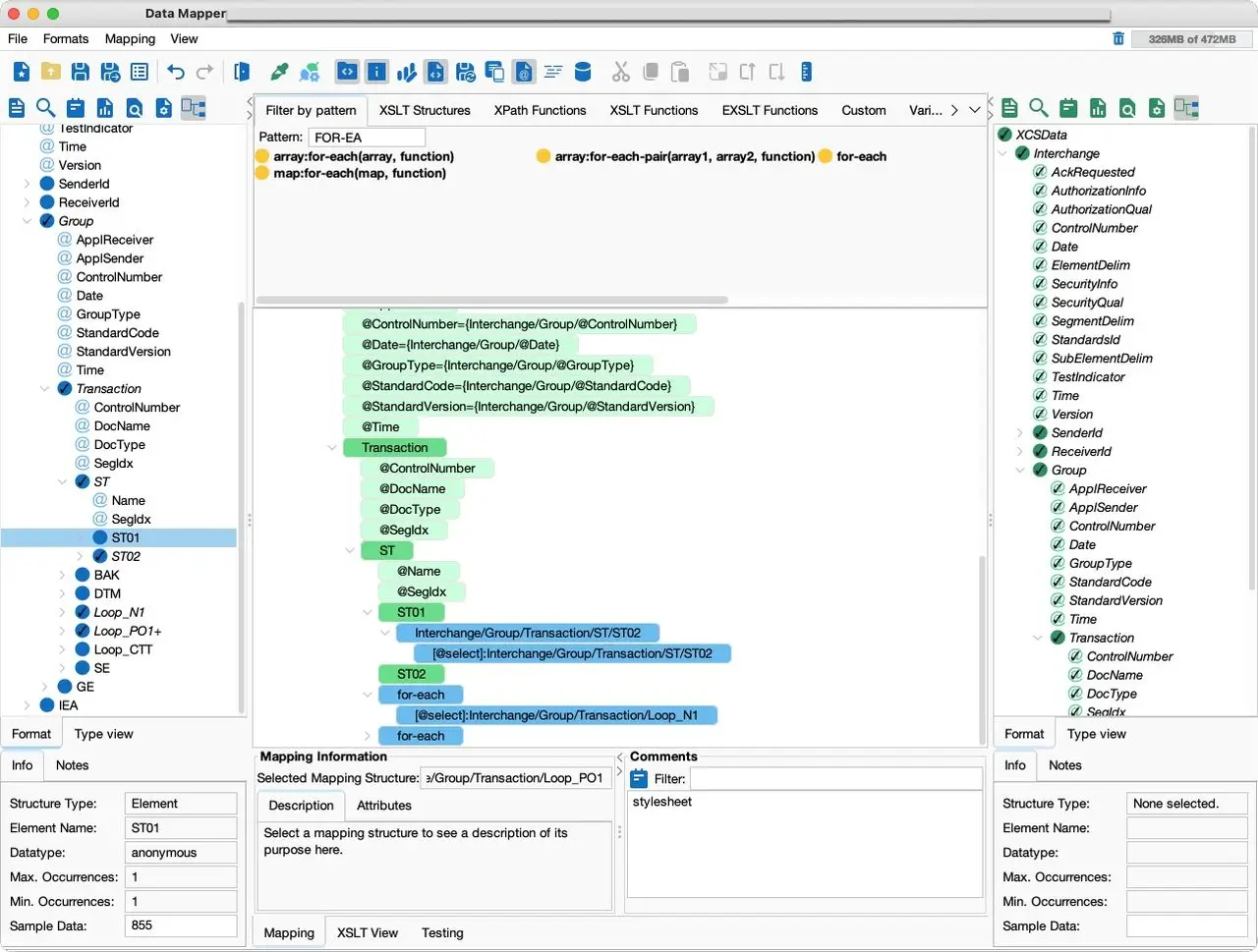The height and width of the screenshot is (952, 1258).
Task: Toggle the info 'i' button in toolbar
Action: [x=376, y=72]
